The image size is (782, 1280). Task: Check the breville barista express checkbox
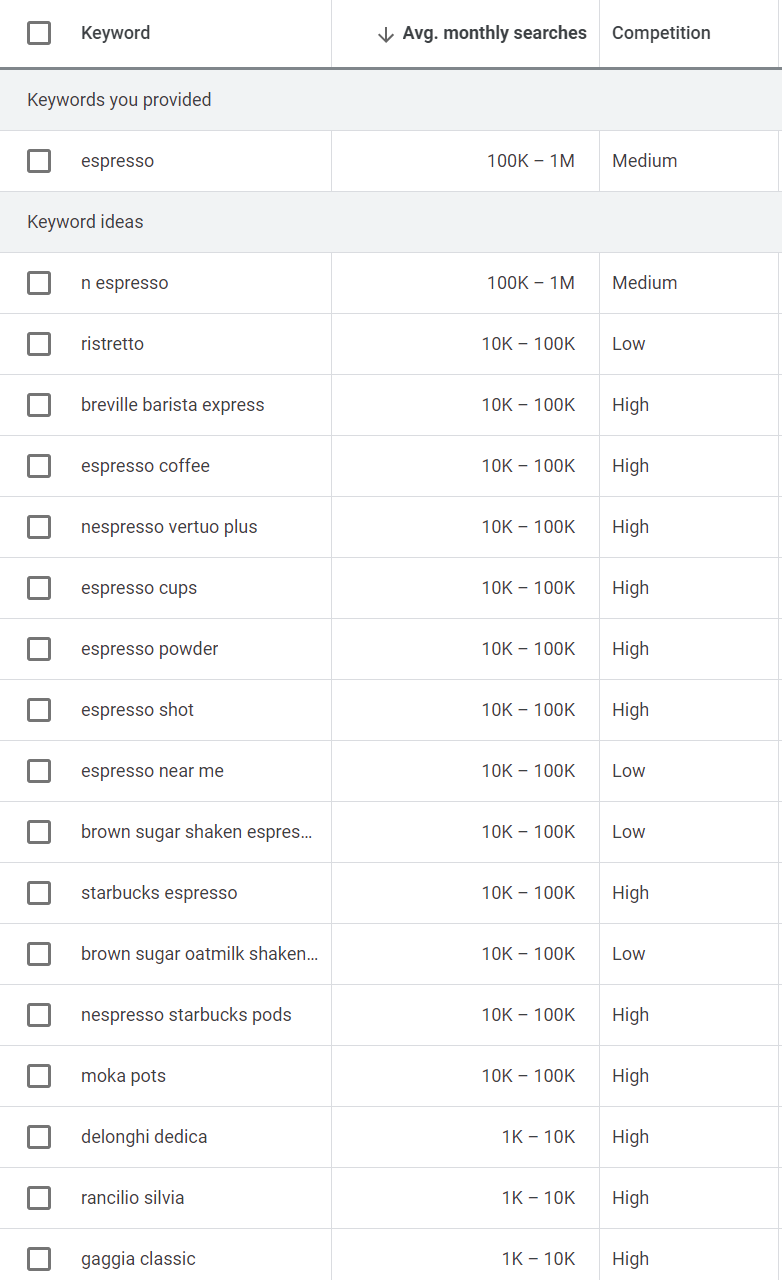click(39, 405)
